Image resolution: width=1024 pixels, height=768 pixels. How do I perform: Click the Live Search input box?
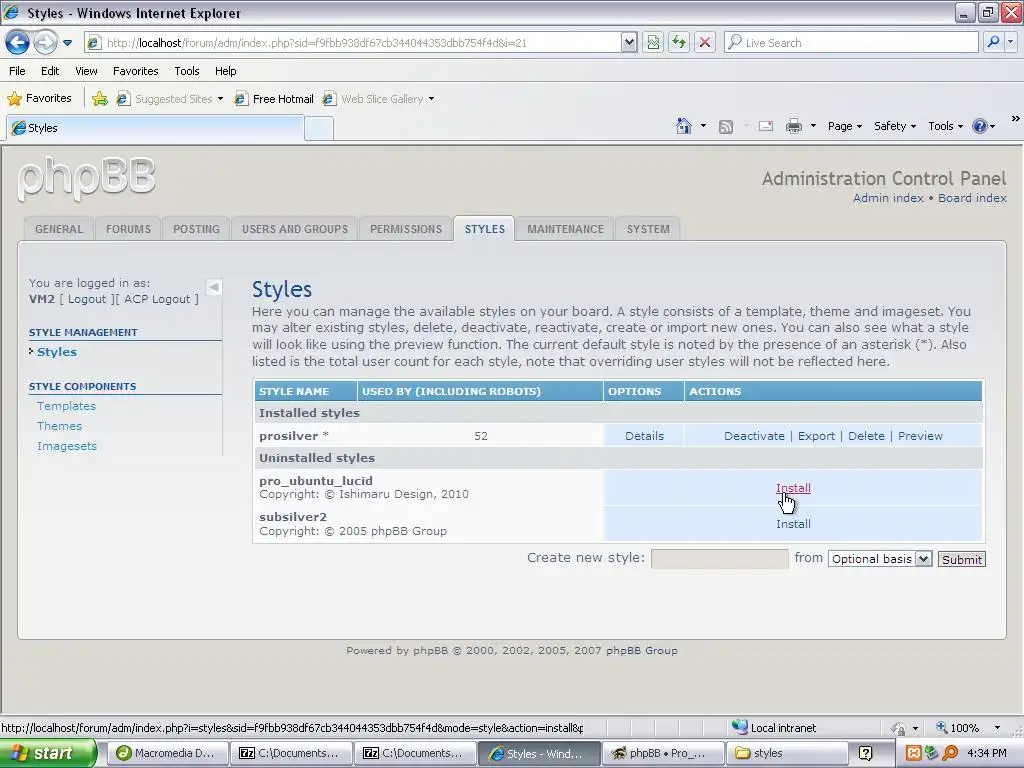coord(851,42)
